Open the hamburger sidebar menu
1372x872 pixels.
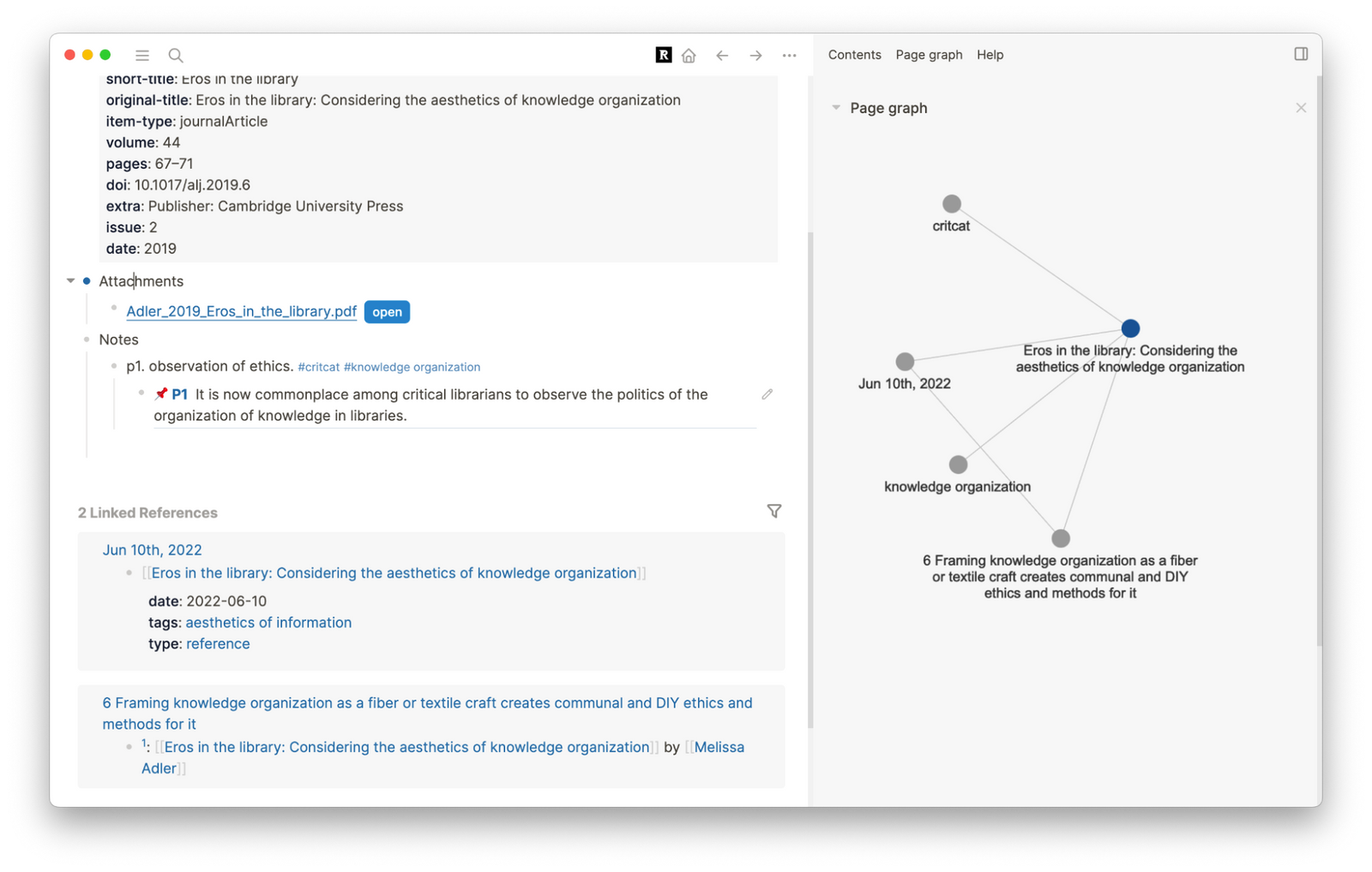point(141,55)
